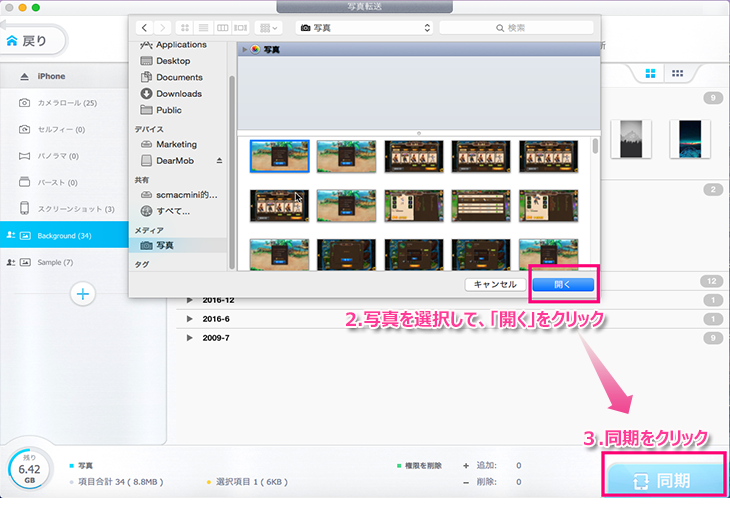
Task: Expand the 2016-6 date group
Action: (x=189, y=319)
